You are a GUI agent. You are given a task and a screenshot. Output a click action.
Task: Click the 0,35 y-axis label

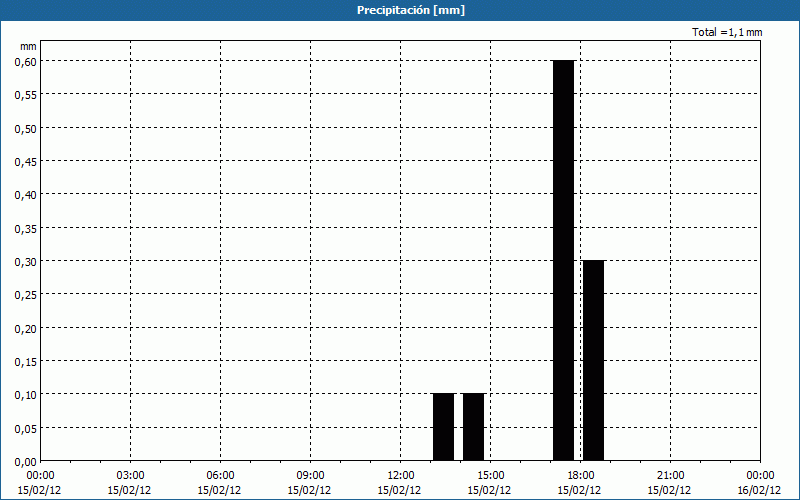pos(26,228)
